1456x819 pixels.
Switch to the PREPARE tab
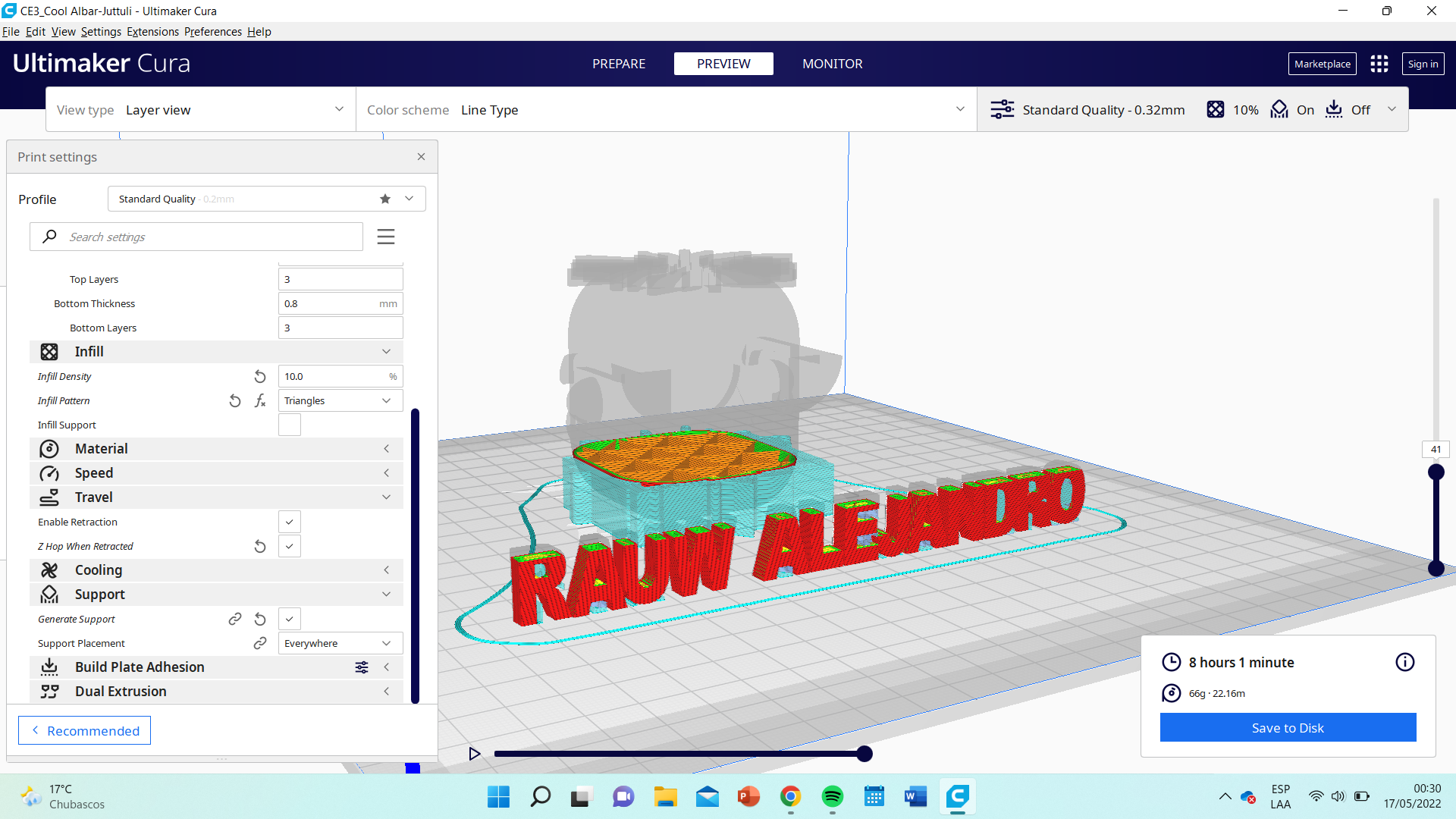[618, 63]
